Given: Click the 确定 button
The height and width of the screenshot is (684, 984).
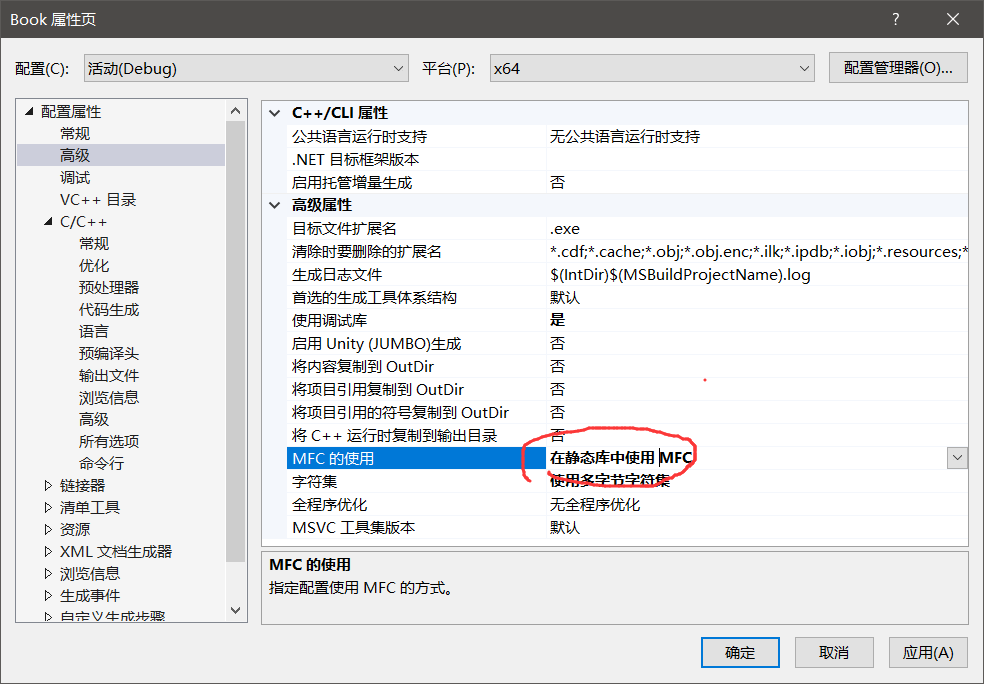Looking at the screenshot, I should pyautogui.click(x=739, y=652).
